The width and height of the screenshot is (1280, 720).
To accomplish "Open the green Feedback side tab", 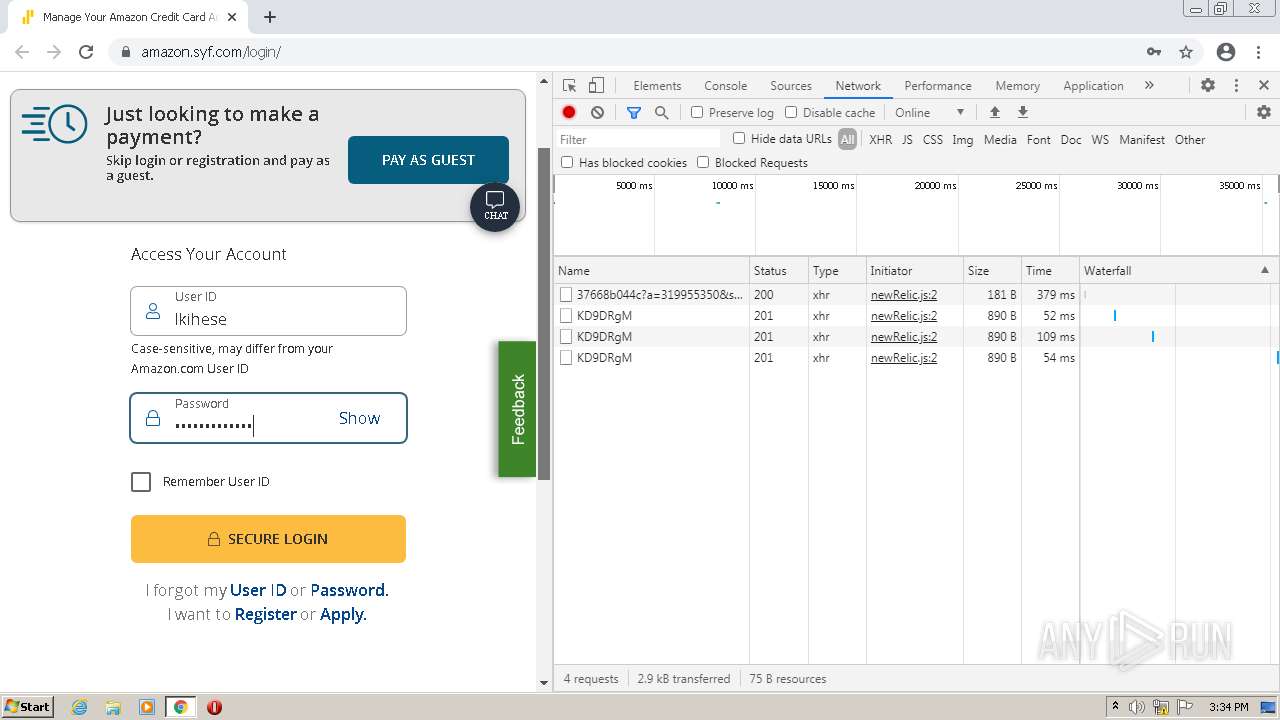I will click(x=517, y=409).
